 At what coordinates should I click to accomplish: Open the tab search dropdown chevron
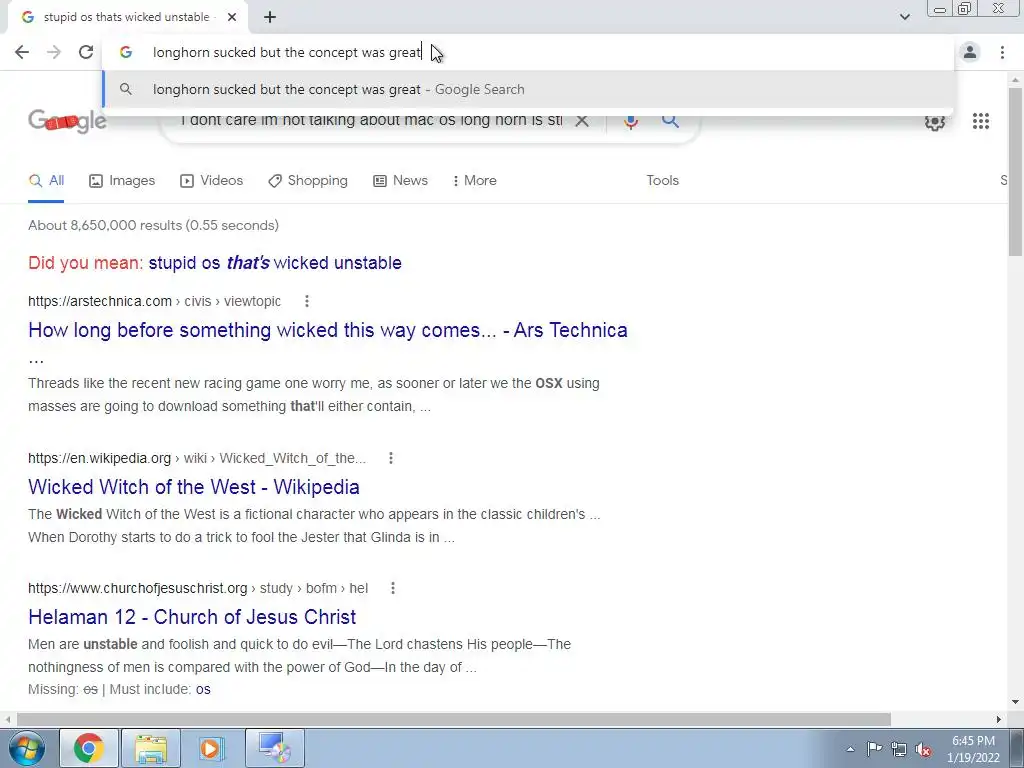click(x=904, y=17)
